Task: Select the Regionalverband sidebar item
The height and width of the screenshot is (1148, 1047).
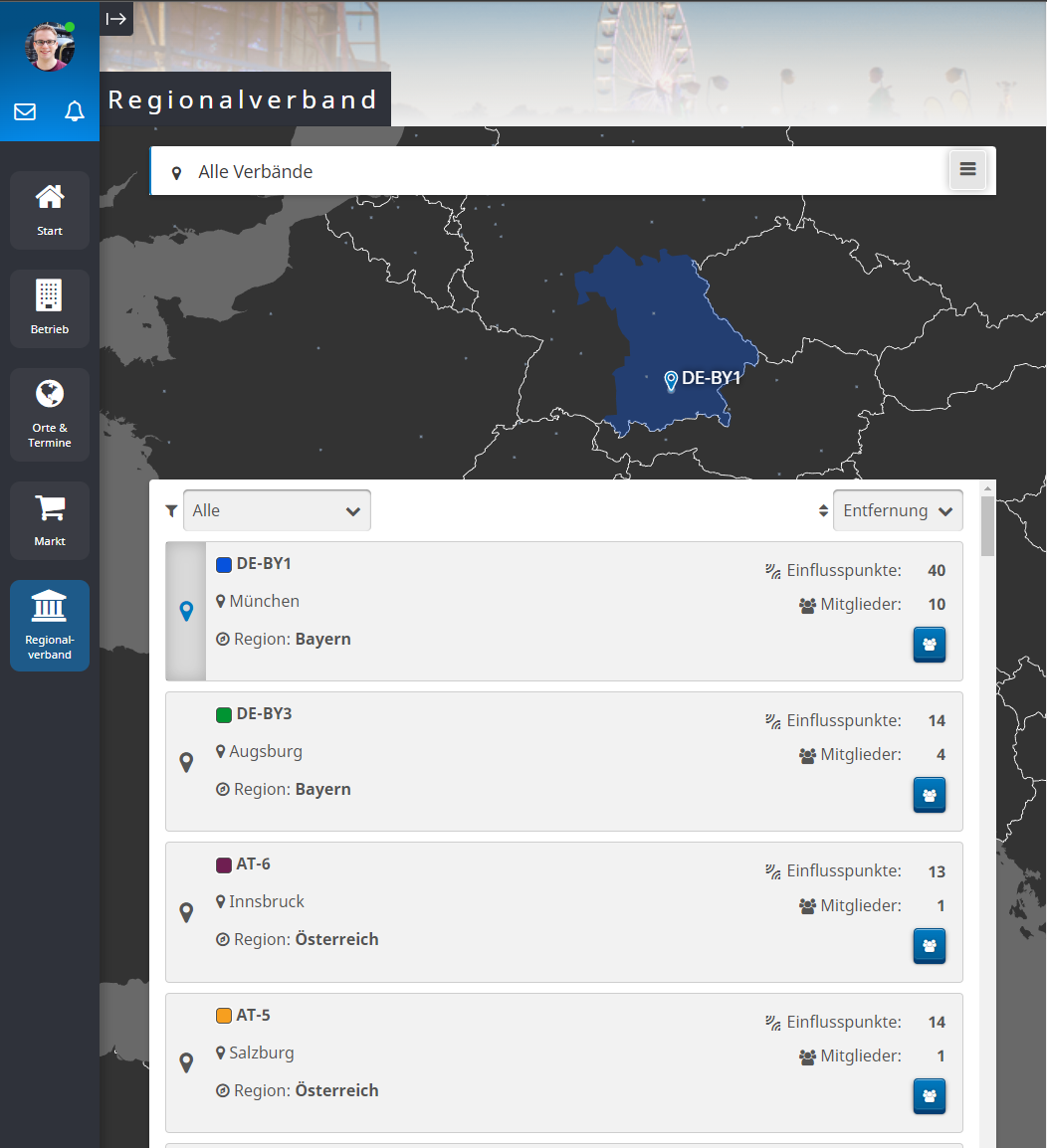Action: point(50,626)
